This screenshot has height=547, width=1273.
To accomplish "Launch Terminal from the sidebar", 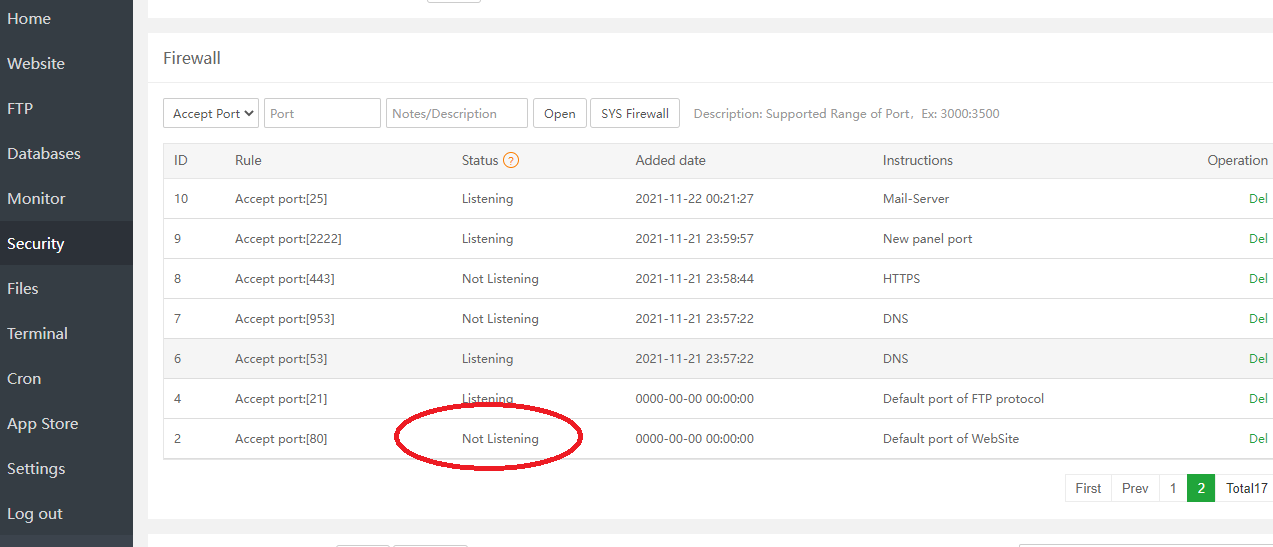I will [38, 334].
